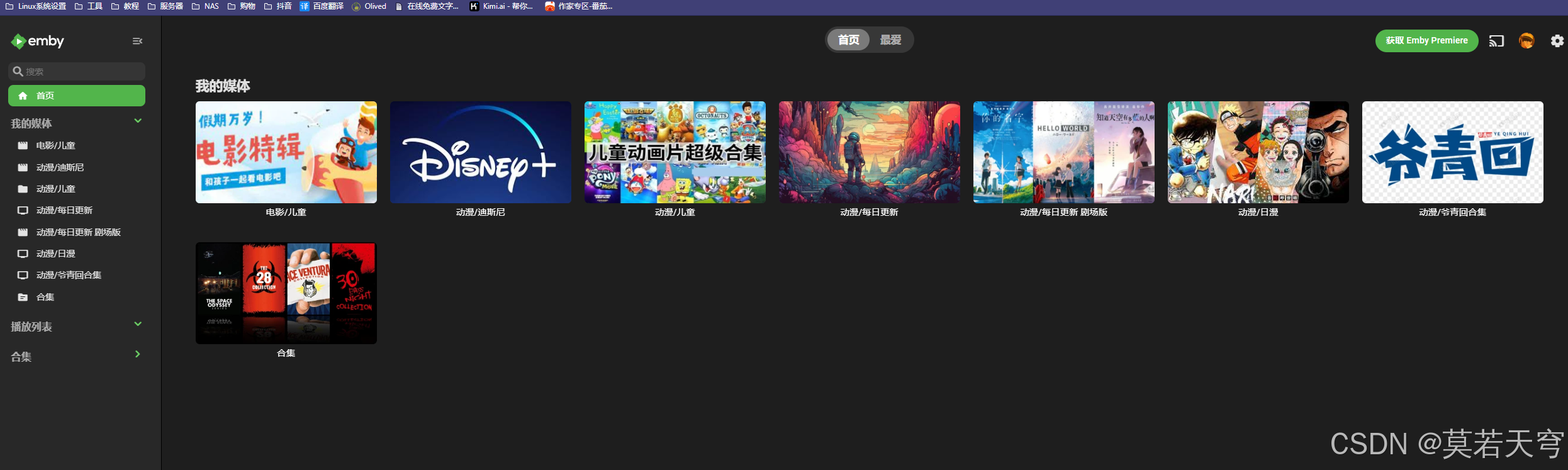Switch to the 首页 tab
The width and height of the screenshot is (1568, 470).
click(x=848, y=40)
